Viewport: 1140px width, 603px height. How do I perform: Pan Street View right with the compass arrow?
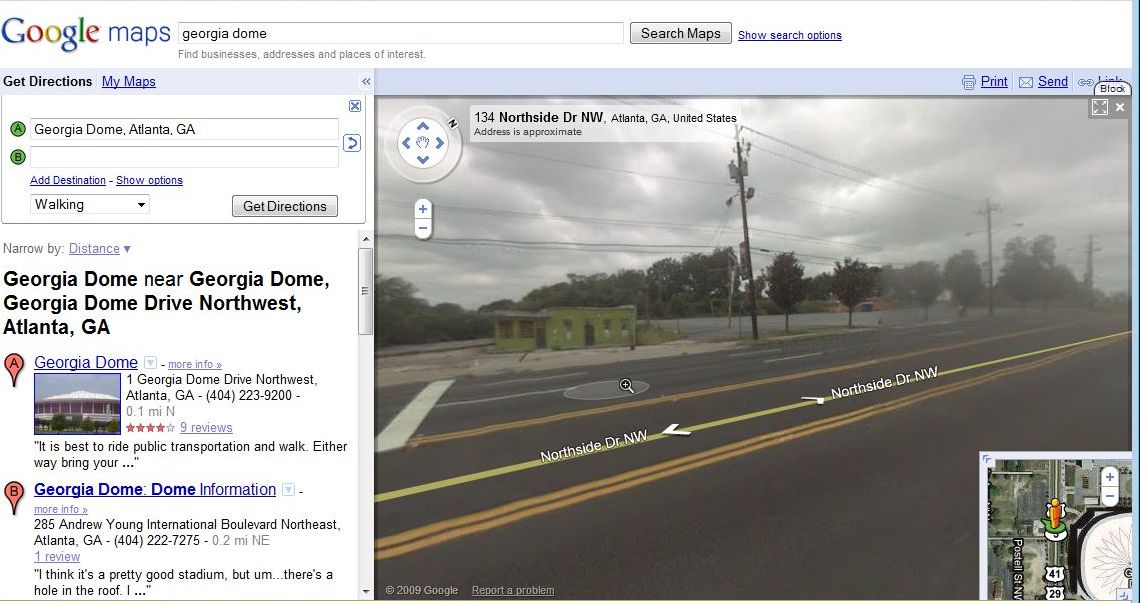[439, 143]
